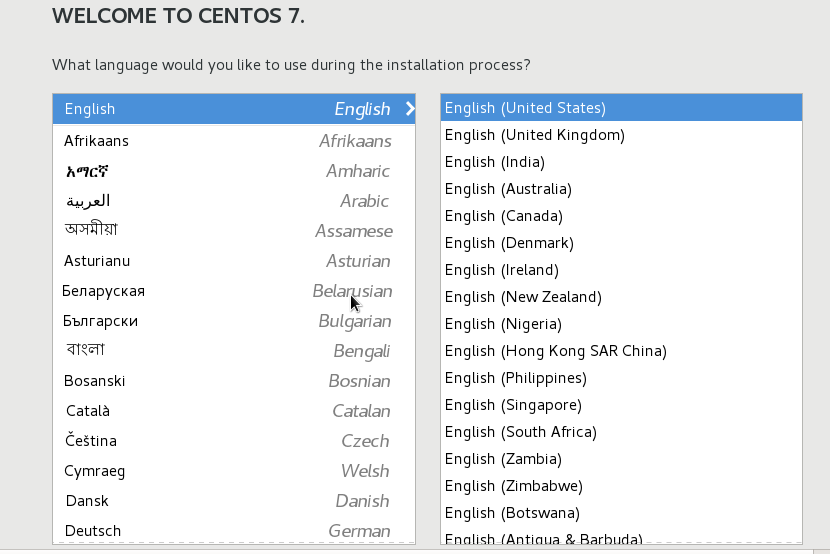Select the Bulgarian language row
Image resolution: width=830 pixels, height=554 pixels.
(x=234, y=321)
